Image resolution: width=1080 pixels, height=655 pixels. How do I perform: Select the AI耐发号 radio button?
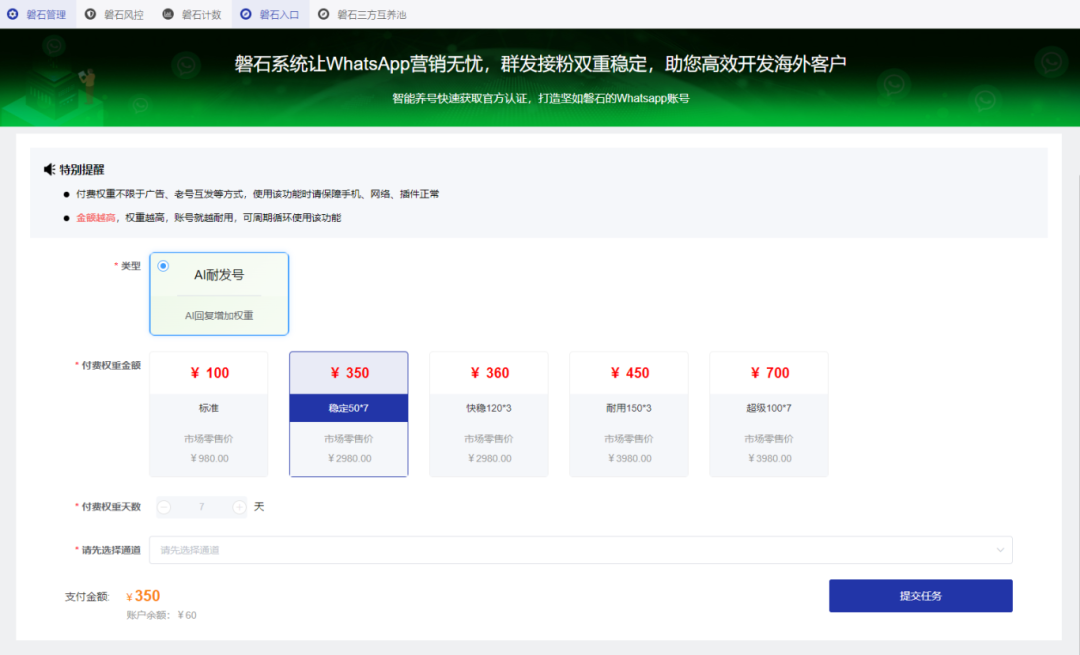tap(163, 265)
